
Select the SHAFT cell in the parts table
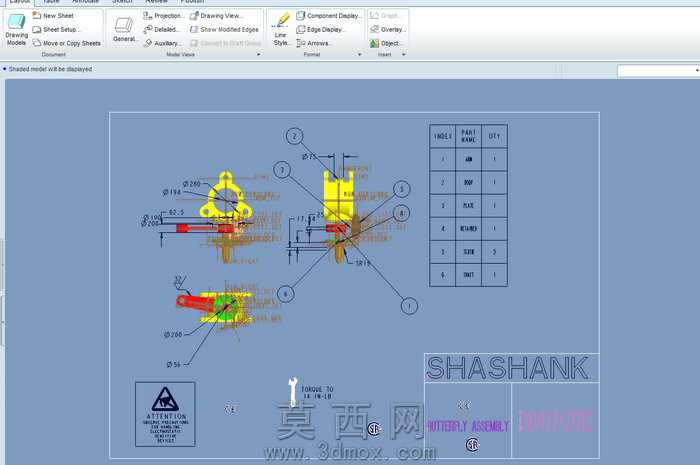pyautogui.click(x=468, y=275)
